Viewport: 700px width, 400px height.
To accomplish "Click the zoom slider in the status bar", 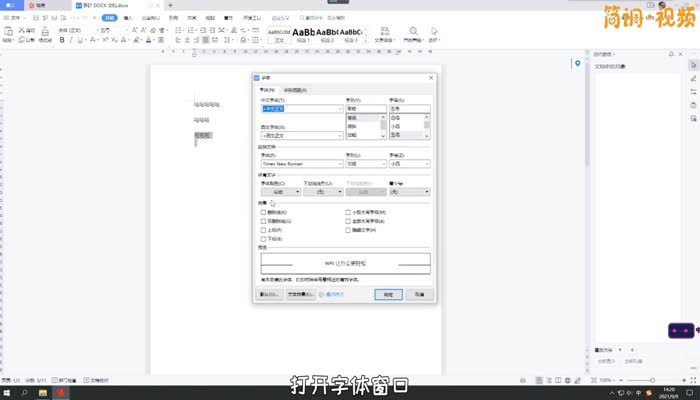I will pyautogui.click(x=652, y=380).
